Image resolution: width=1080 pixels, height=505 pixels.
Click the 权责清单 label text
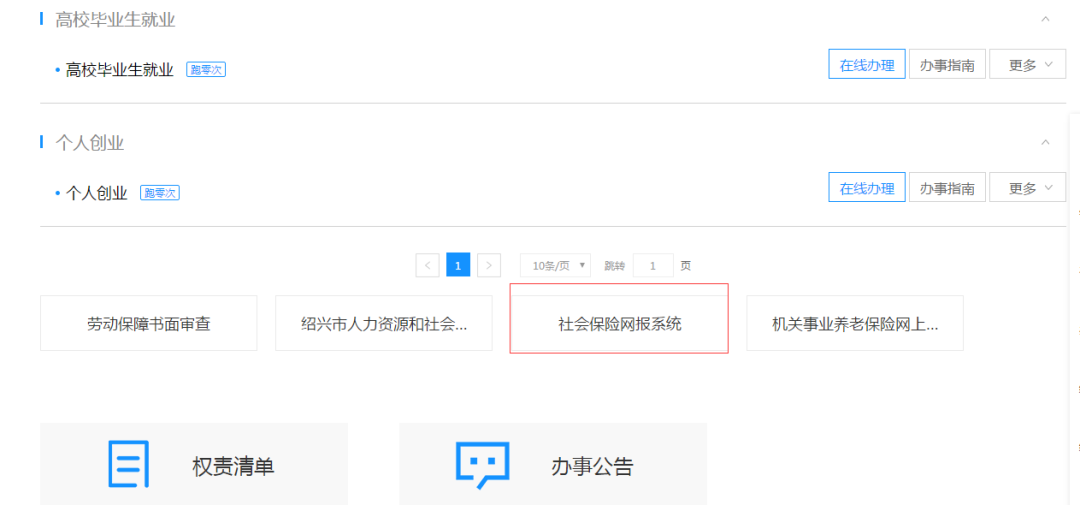pyautogui.click(x=233, y=467)
